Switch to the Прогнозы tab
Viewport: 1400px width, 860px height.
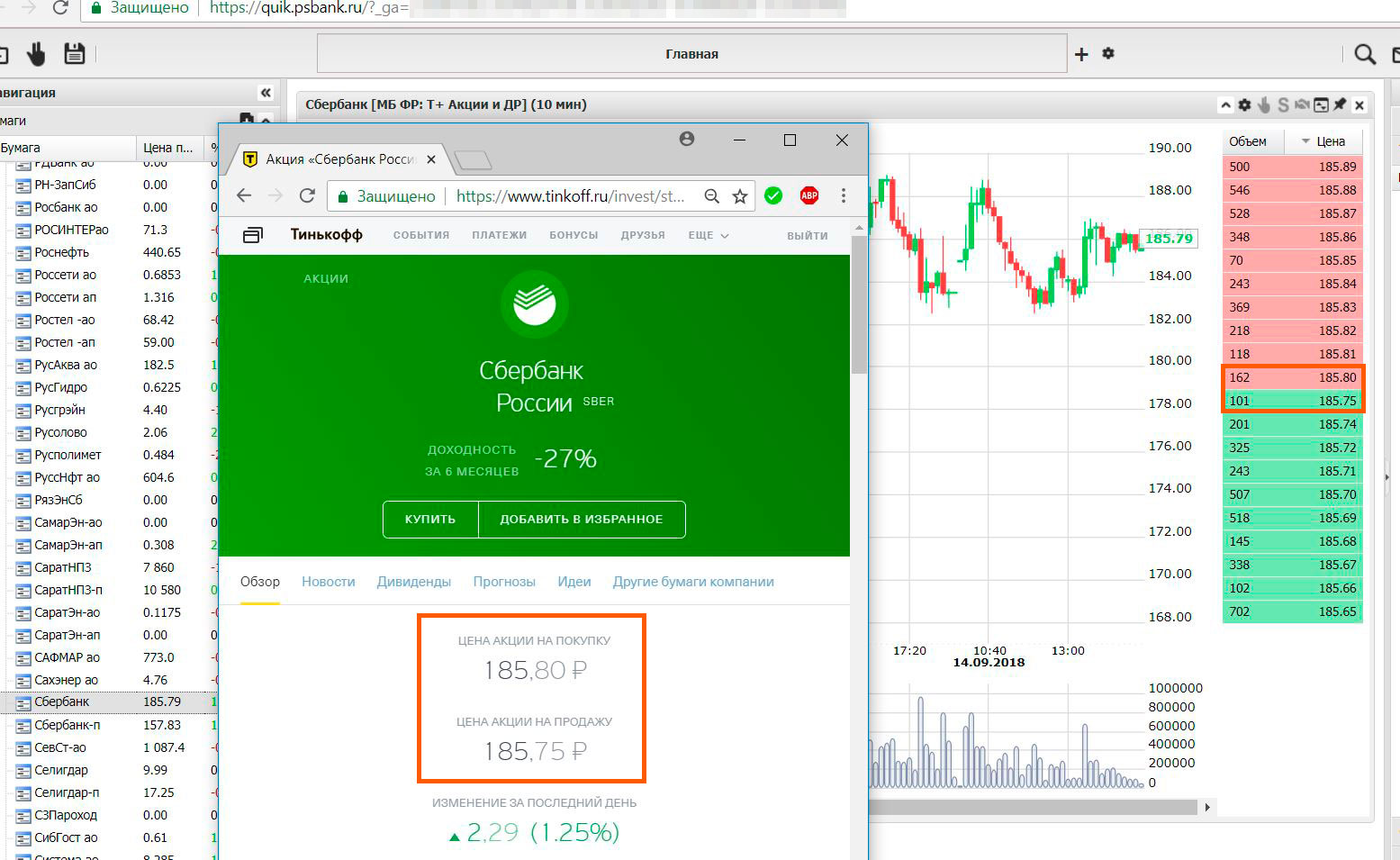click(x=504, y=582)
